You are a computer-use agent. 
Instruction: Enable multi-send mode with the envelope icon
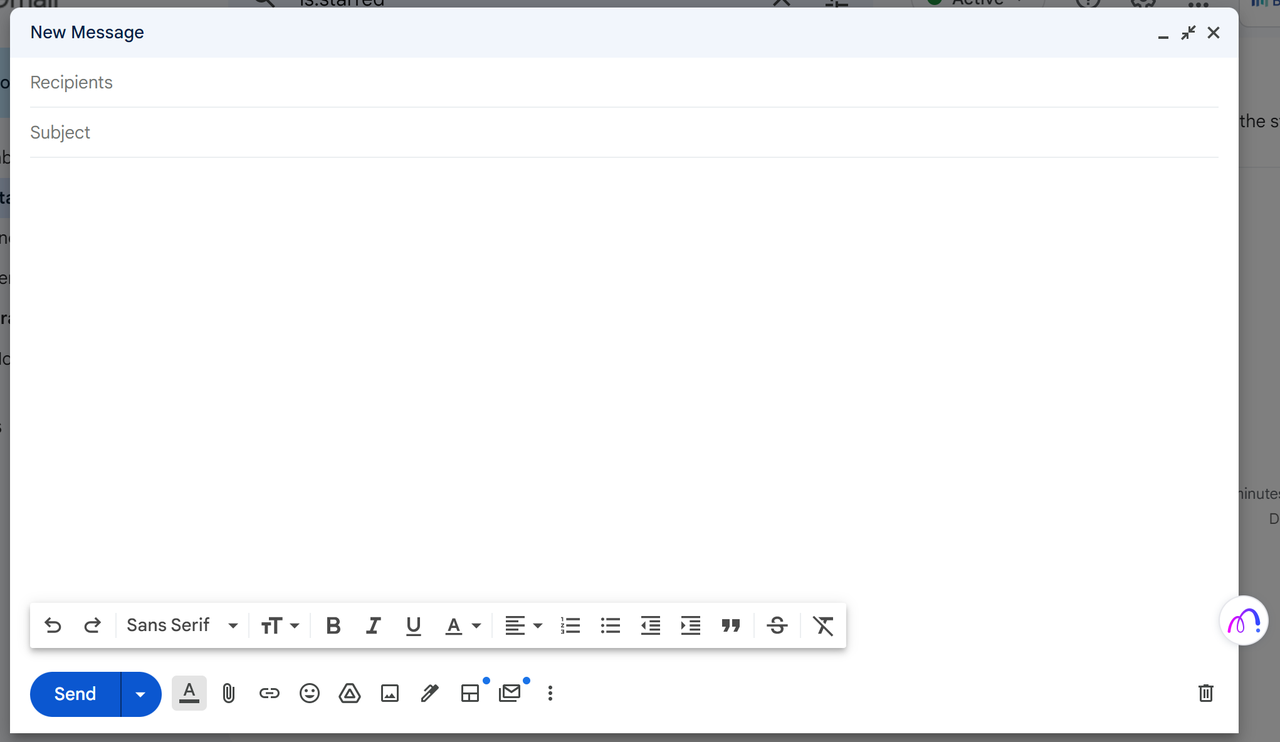point(510,693)
